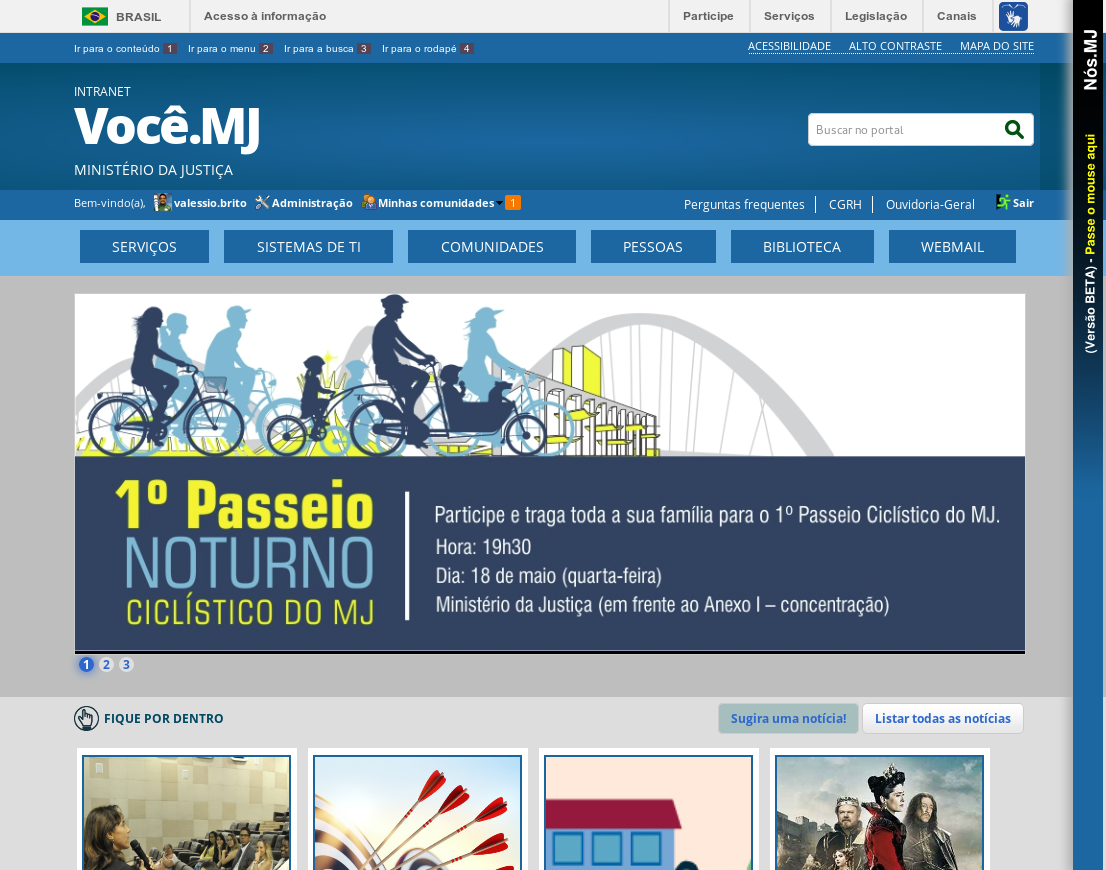Screen dimensions: 1106x870
Task: Switch to banner slide 3
Action: point(126,665)
